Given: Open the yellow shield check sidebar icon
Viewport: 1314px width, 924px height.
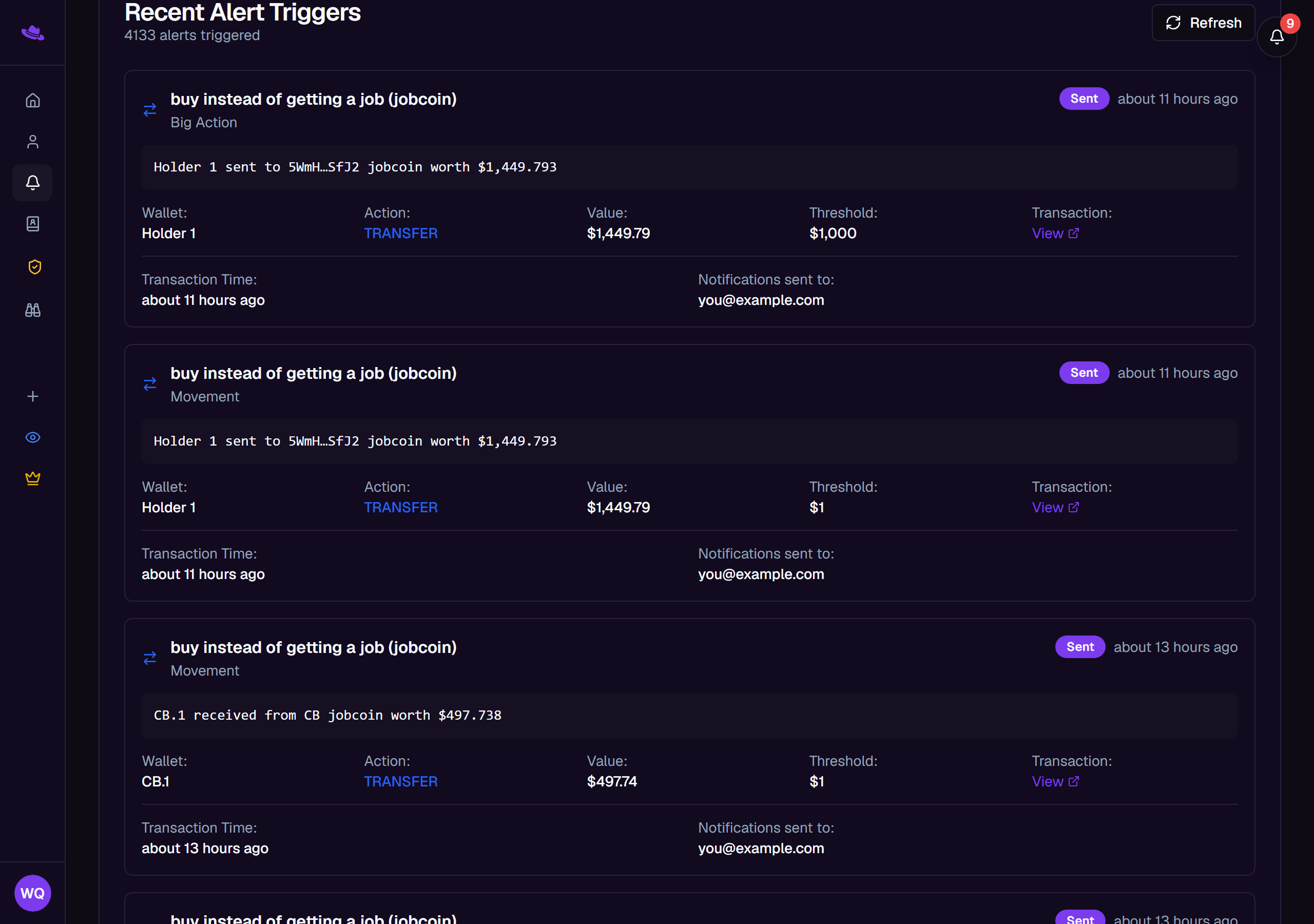Looking at the screenshot, I should (34, 267).
